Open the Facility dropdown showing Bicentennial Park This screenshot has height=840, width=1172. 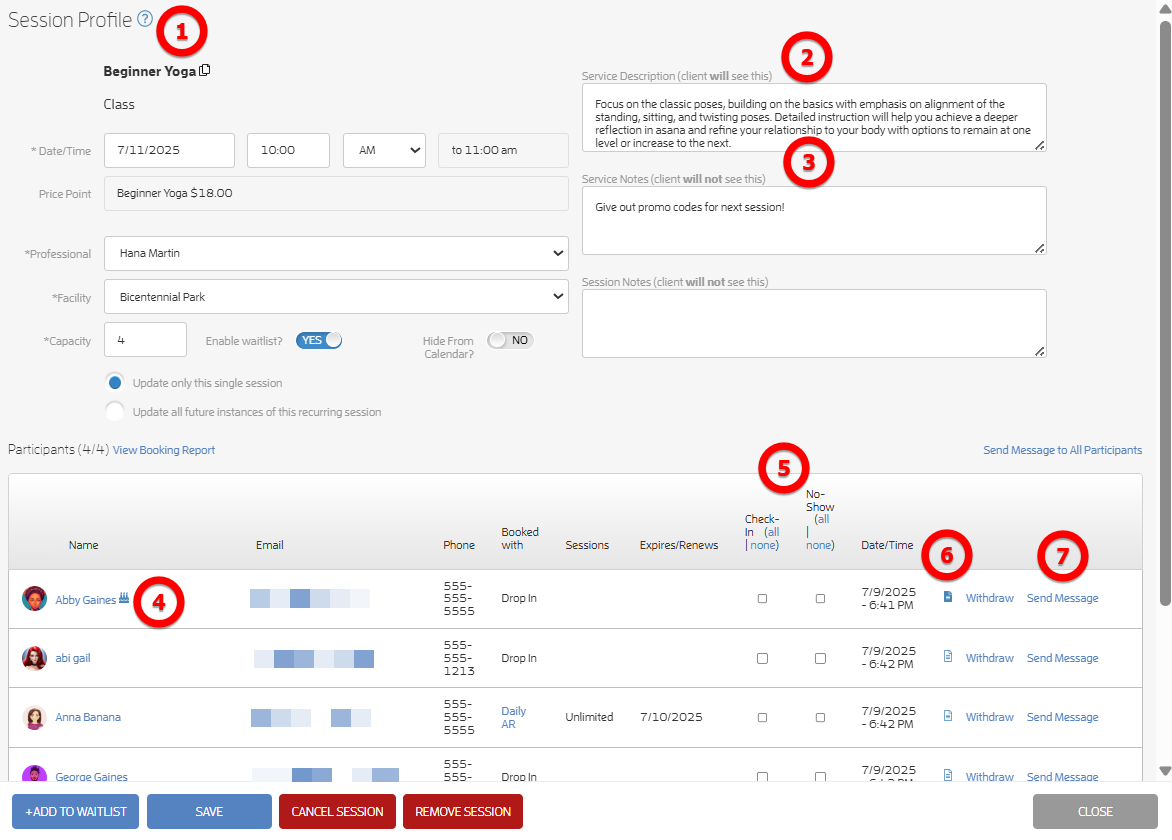(336, 297)
